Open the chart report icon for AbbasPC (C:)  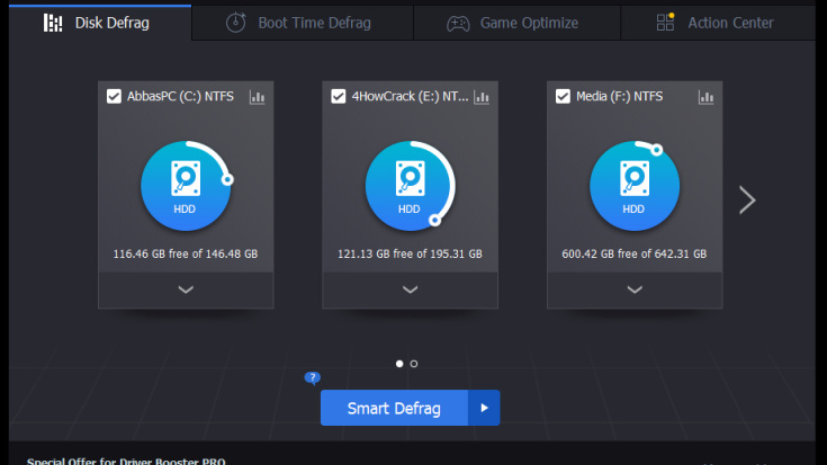pos(257,97)
